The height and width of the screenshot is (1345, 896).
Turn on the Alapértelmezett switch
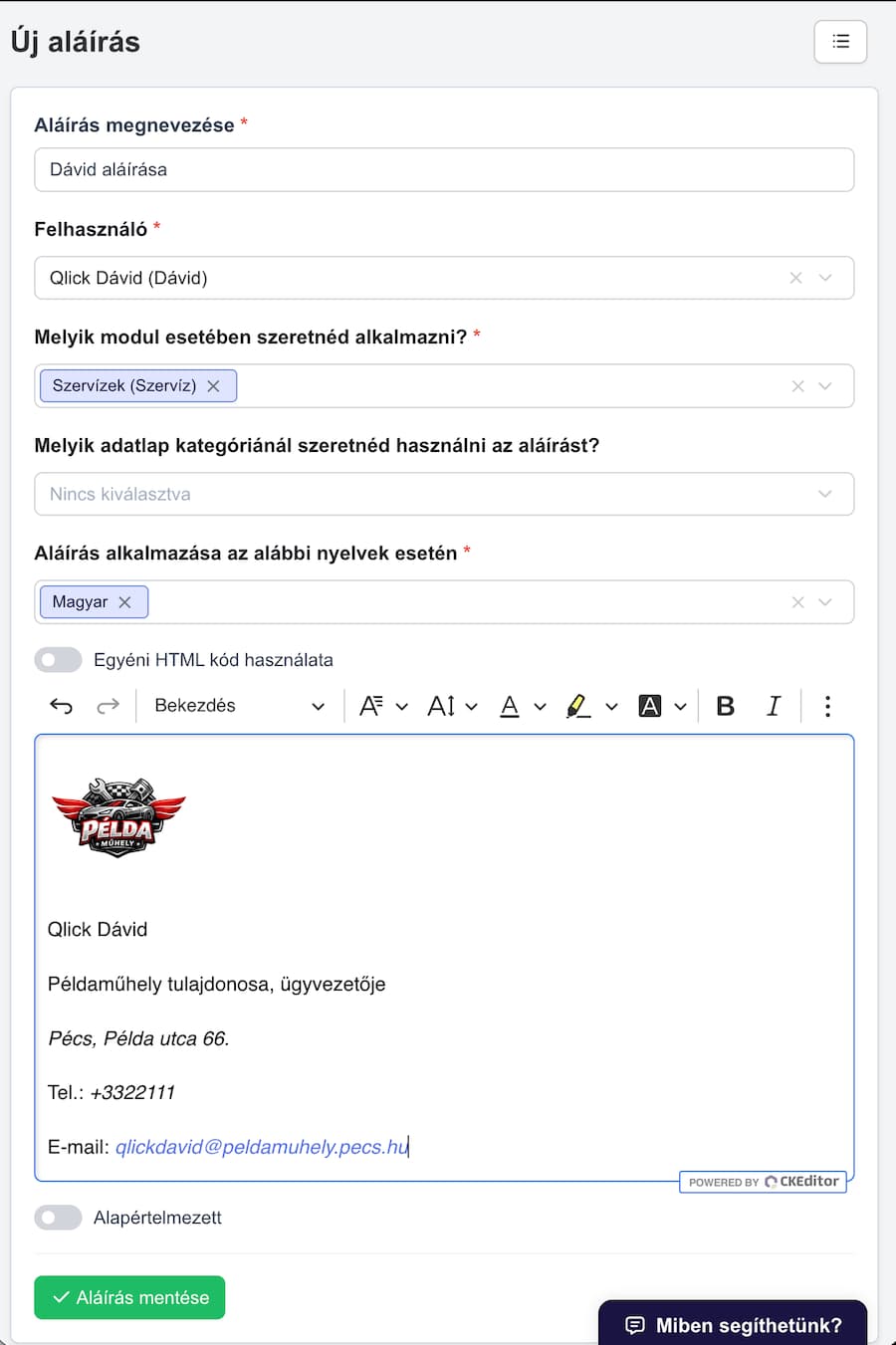(x=58, y=1217)
